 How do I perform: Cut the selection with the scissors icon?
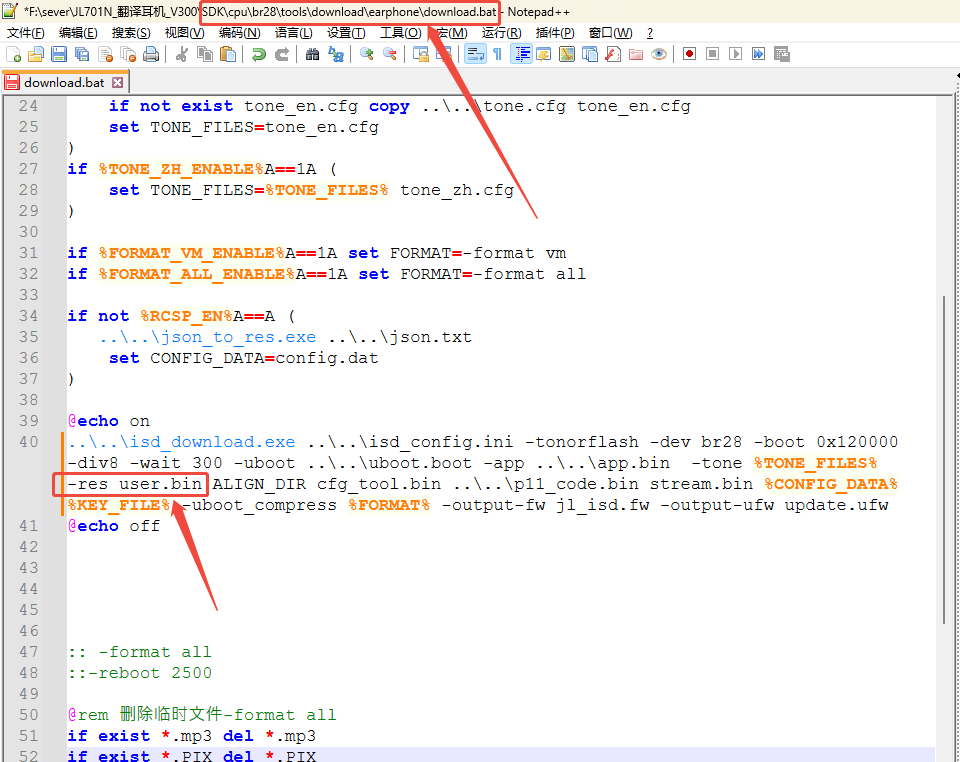tap(181, 54)
